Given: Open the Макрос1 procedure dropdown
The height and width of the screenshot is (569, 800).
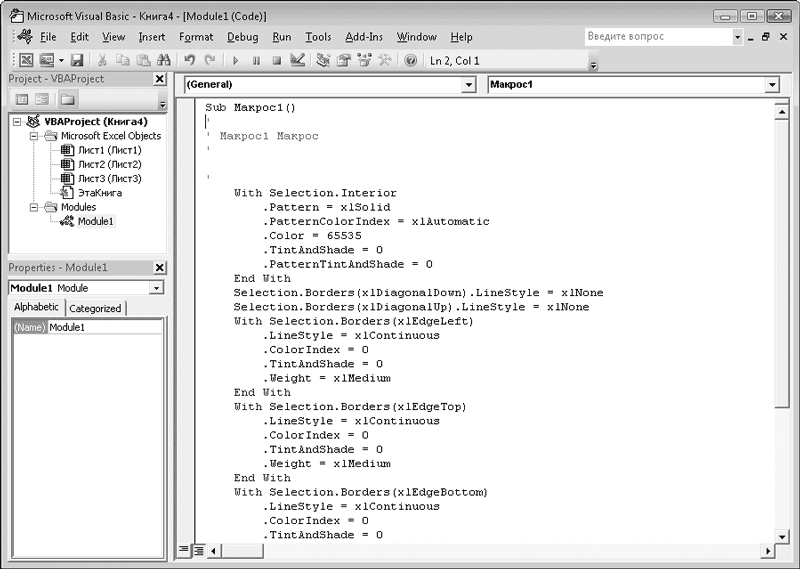Looking at the screenshot, I should 771,85.
